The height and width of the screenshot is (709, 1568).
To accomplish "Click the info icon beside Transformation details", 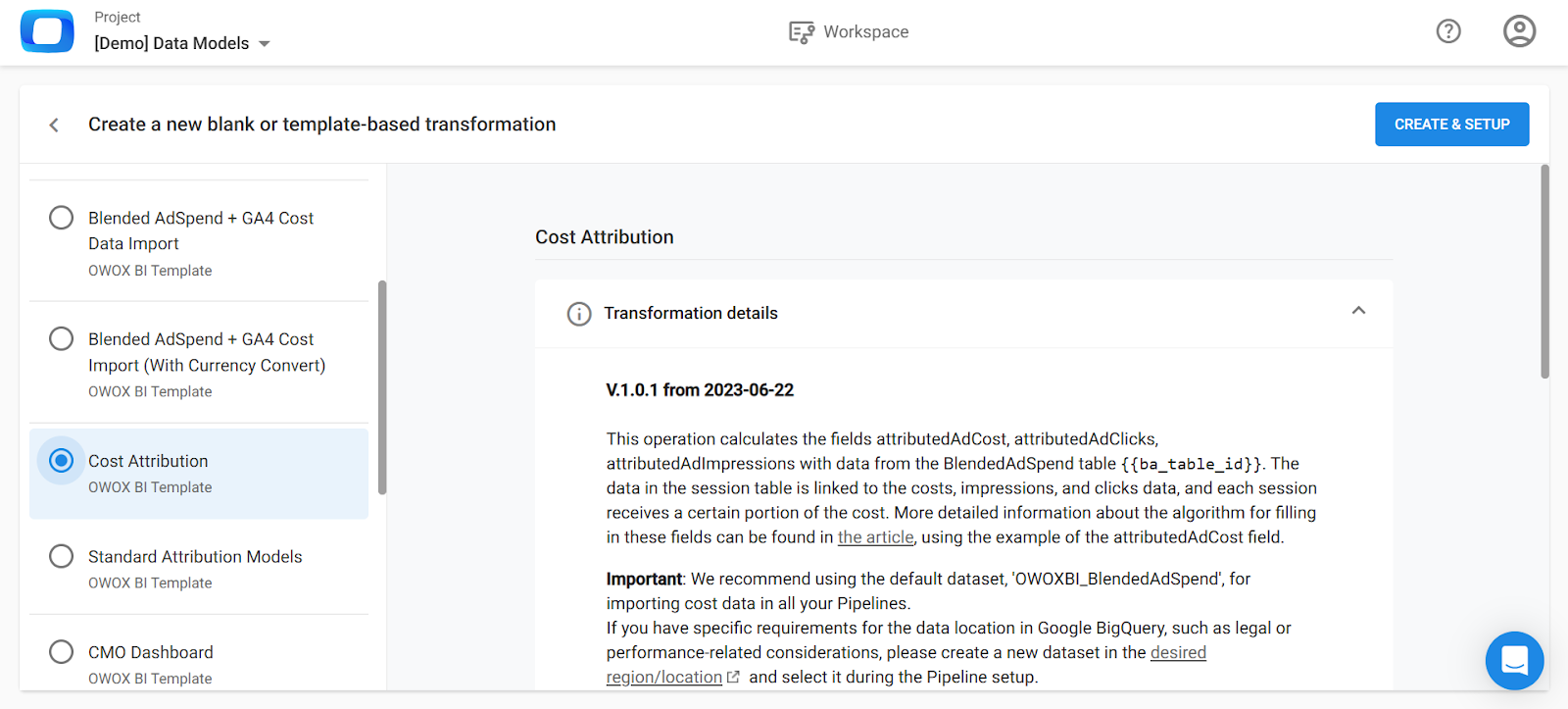I will 578,314.
